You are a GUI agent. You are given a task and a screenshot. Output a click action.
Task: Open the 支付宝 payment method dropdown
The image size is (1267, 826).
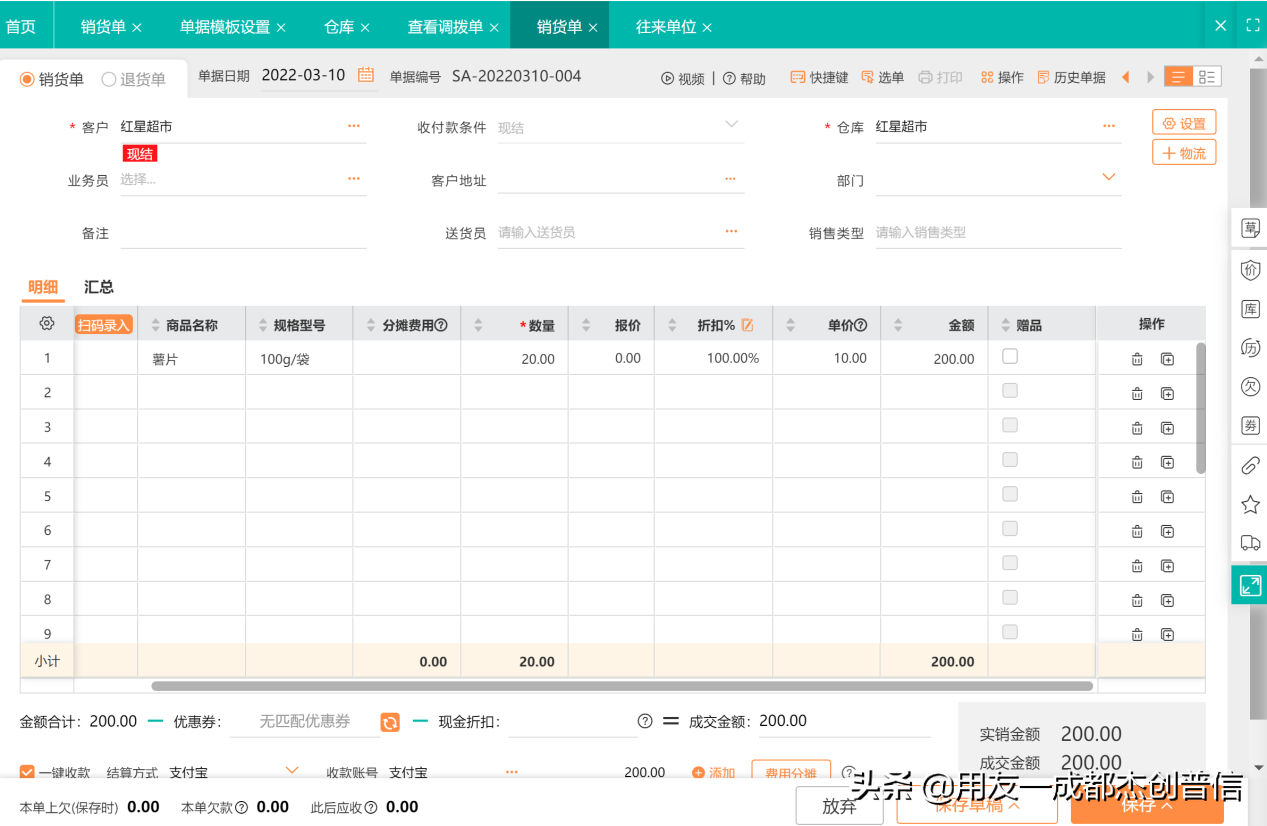[290, 772]
